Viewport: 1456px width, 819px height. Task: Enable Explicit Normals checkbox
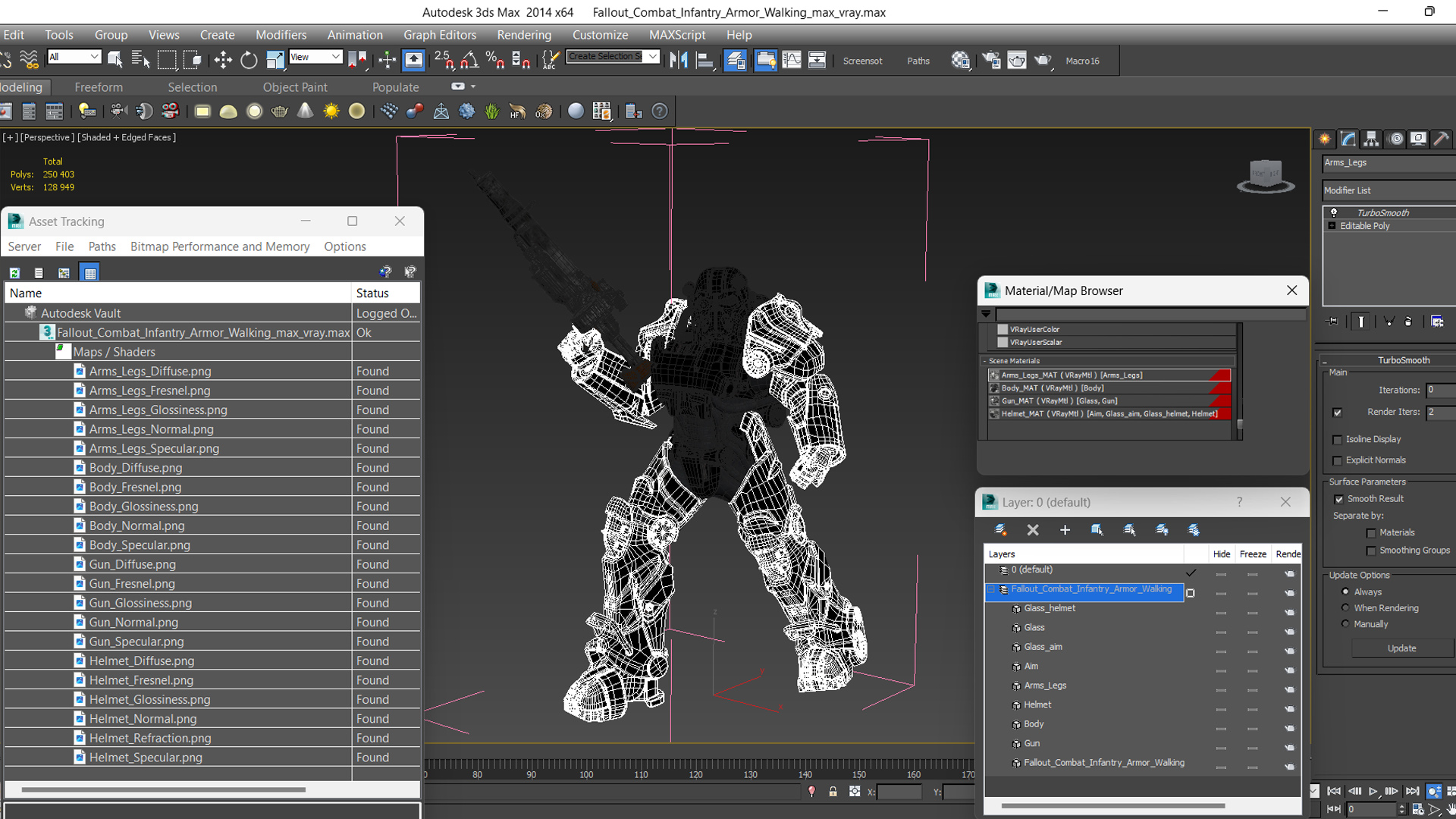(1337, 460)
